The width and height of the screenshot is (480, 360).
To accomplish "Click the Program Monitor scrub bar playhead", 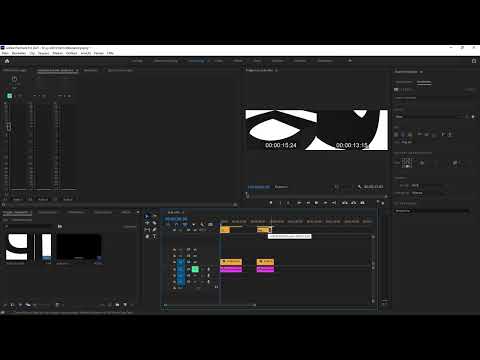I will 247,195.
